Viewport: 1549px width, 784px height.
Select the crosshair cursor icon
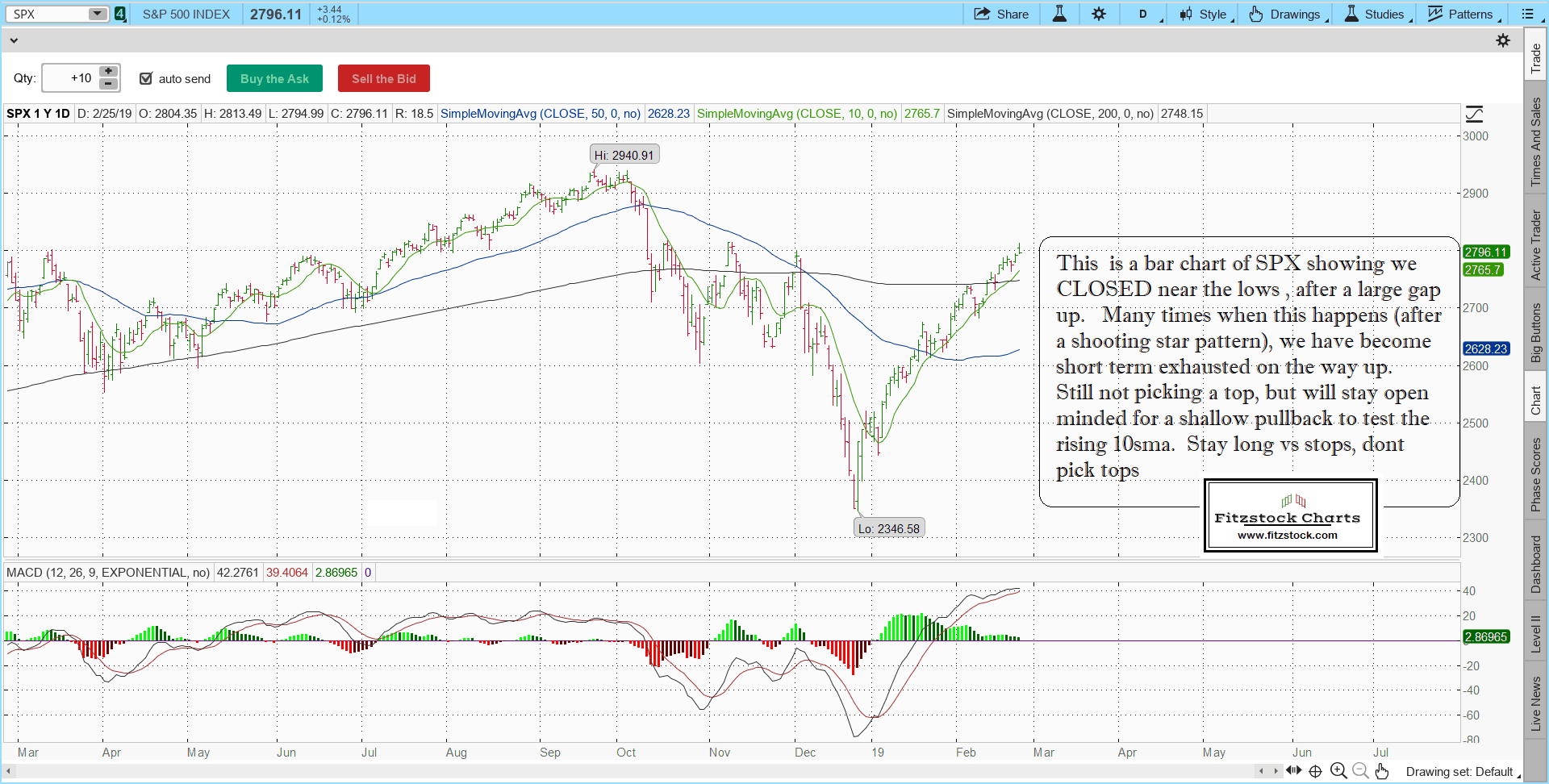point(1315,771)
